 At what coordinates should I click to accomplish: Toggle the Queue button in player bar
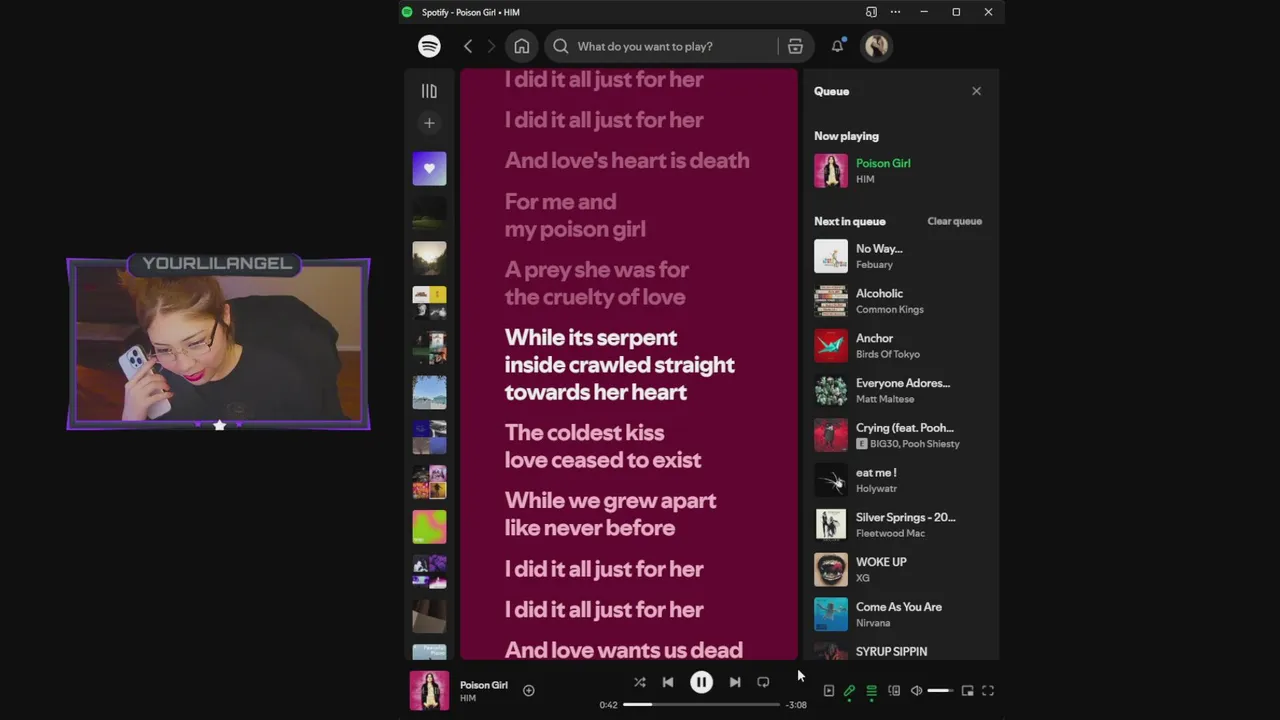click(872, 691)
